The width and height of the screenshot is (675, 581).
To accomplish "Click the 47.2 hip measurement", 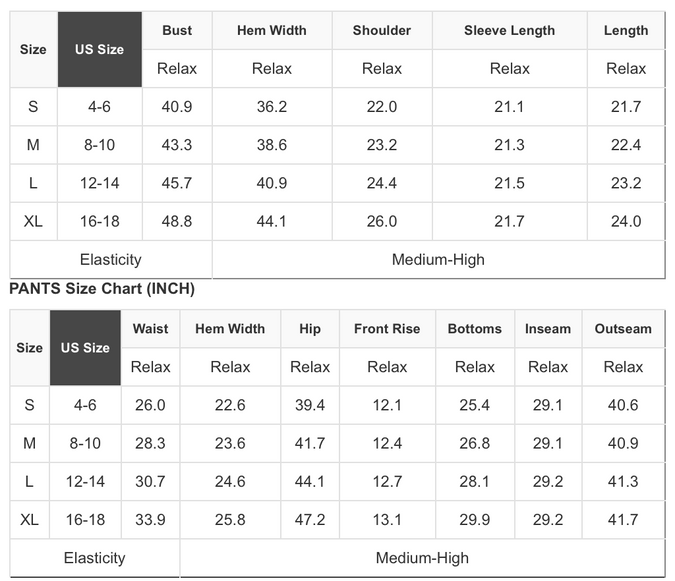I will pyautogui.click(x=310, y=519).
